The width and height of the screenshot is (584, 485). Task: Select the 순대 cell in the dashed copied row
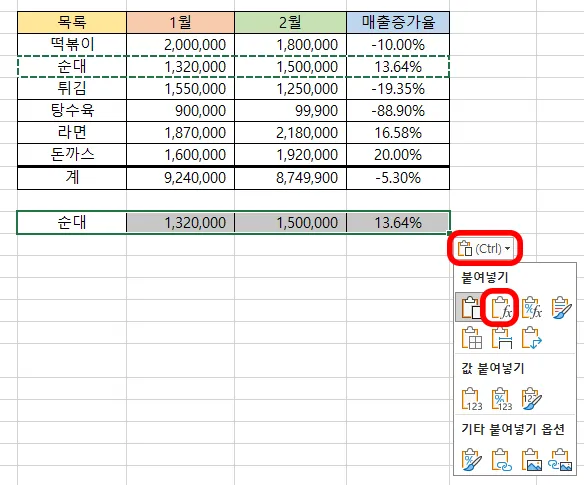[72, 67]
